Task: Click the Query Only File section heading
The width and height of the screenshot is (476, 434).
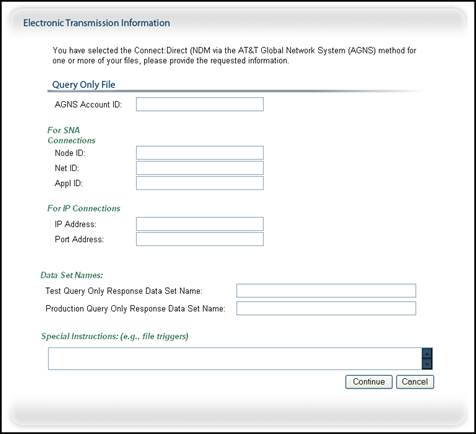Action: [84, 85]
